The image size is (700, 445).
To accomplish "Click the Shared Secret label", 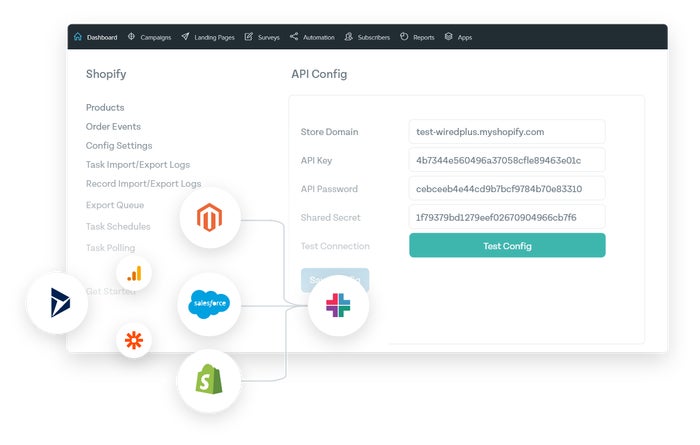I will coord(330,218).
